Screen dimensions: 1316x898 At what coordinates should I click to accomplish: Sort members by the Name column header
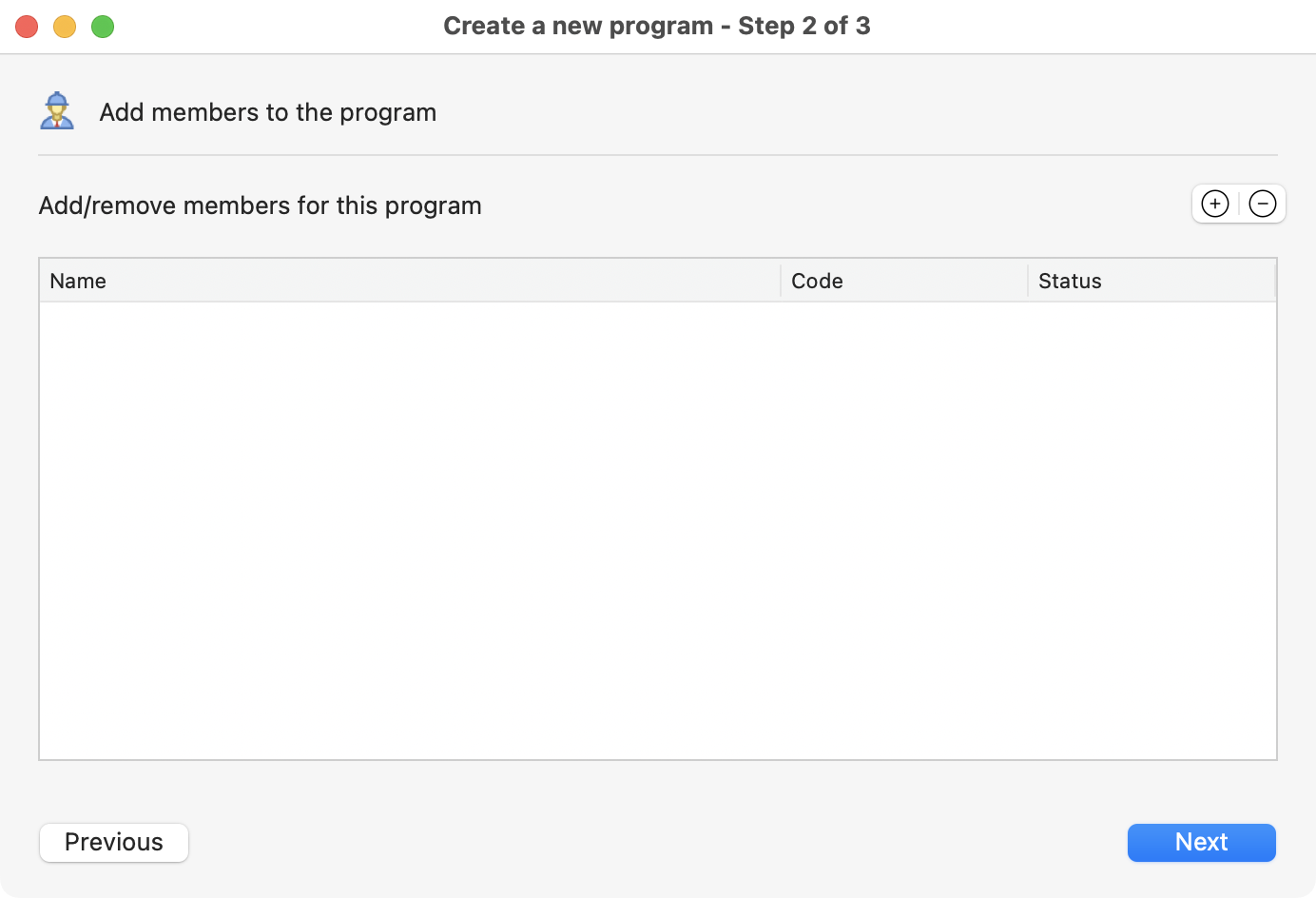click(x=410, y=281)
